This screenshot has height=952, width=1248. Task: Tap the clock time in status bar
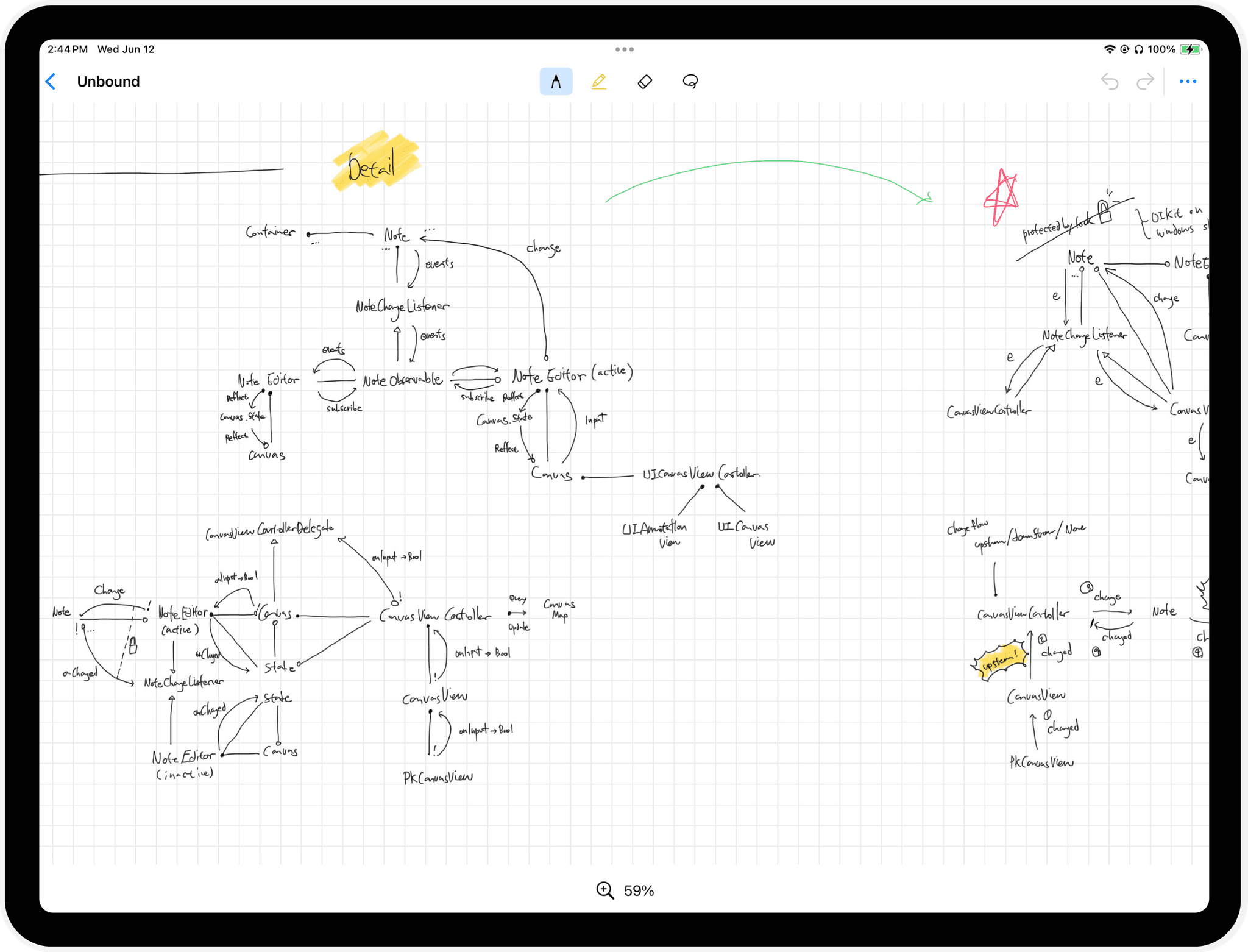[68, 49]
